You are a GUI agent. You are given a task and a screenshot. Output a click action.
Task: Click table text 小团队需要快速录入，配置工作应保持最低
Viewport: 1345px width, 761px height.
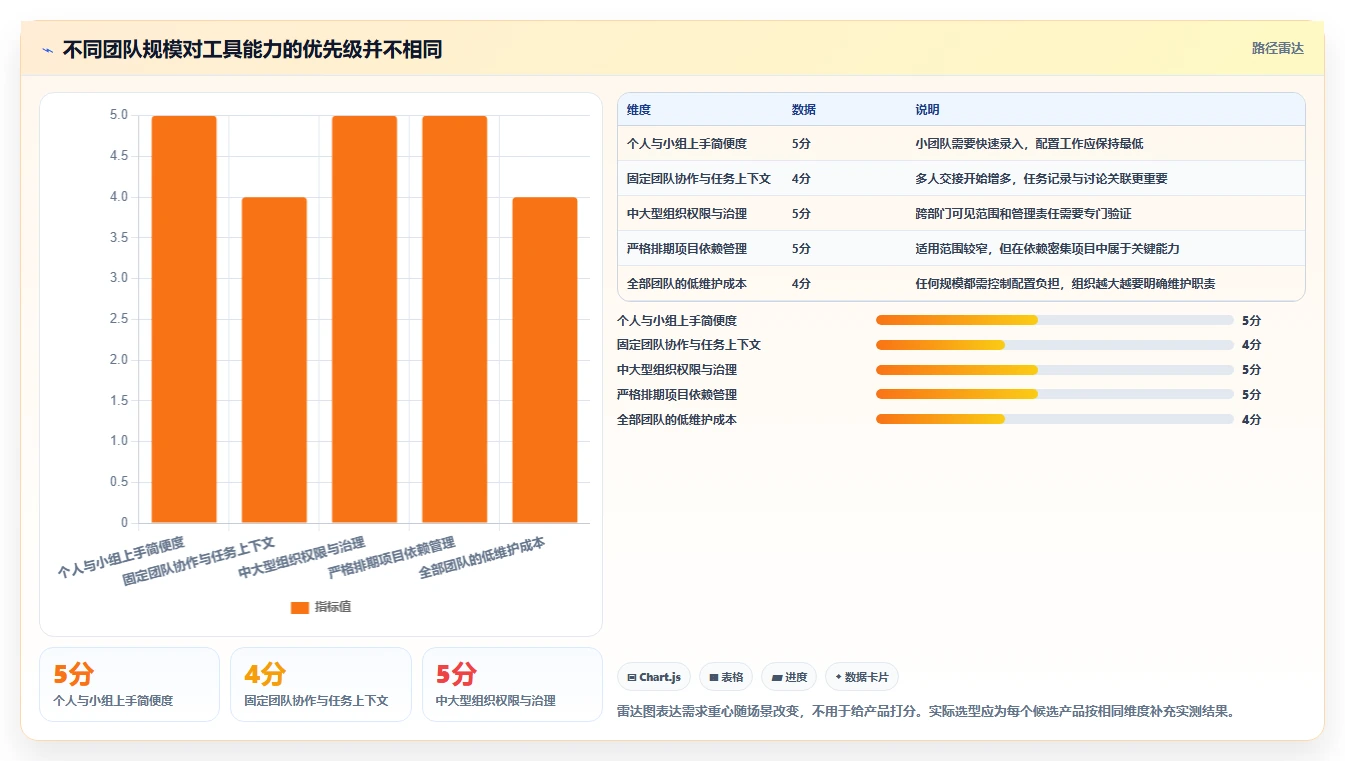pyautogui.click(x=1029, y=144)
